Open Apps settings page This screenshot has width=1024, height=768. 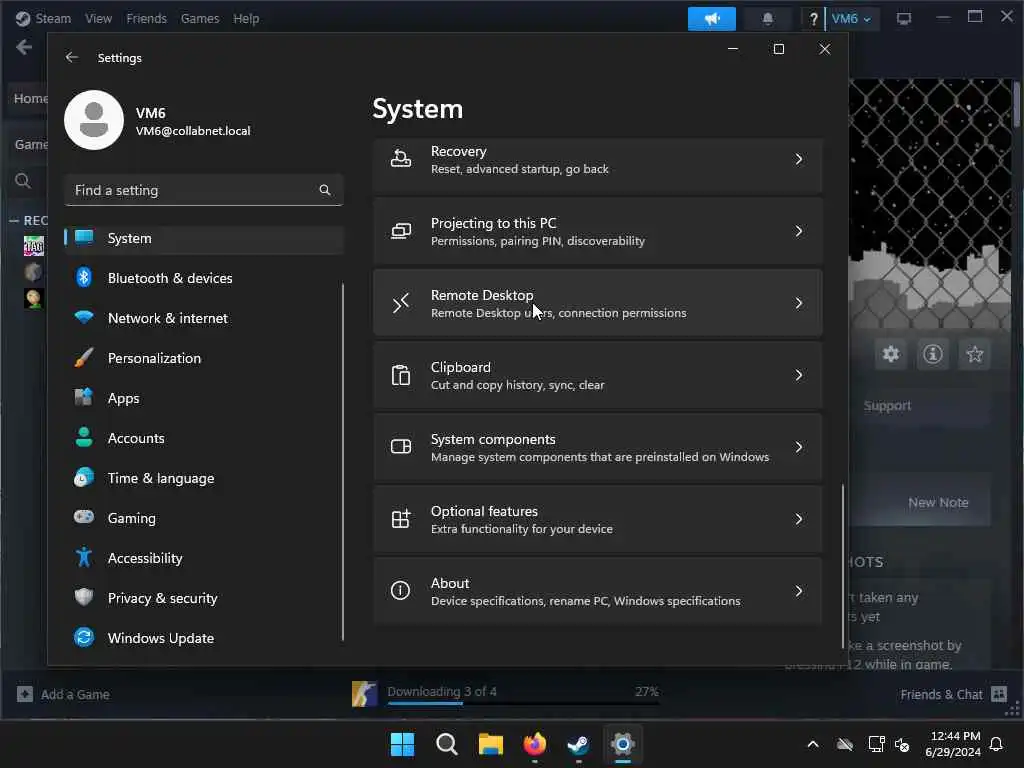coord(204,398)
